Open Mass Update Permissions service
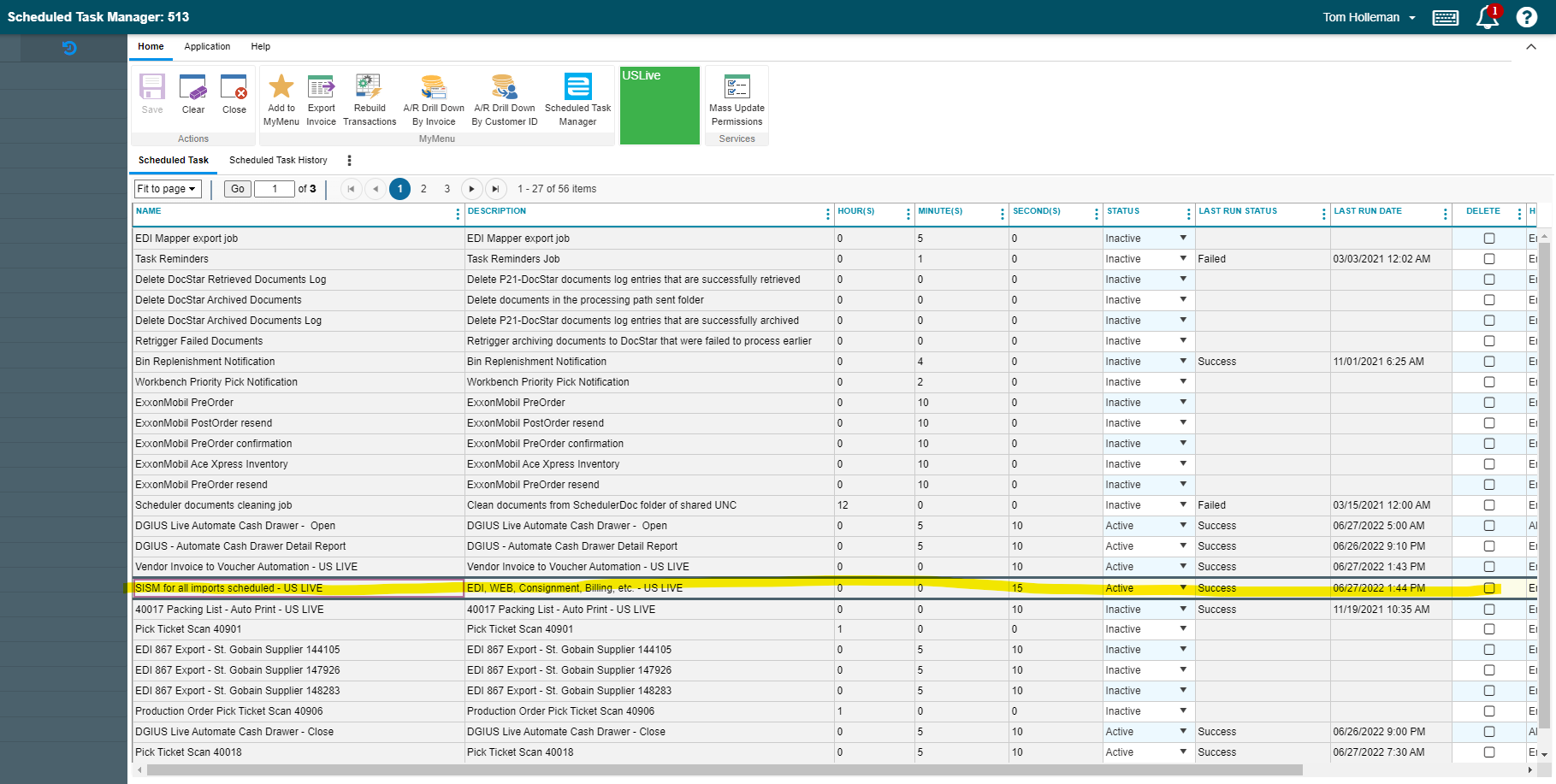Viewport: 1556px width, 784px height. 737,87
